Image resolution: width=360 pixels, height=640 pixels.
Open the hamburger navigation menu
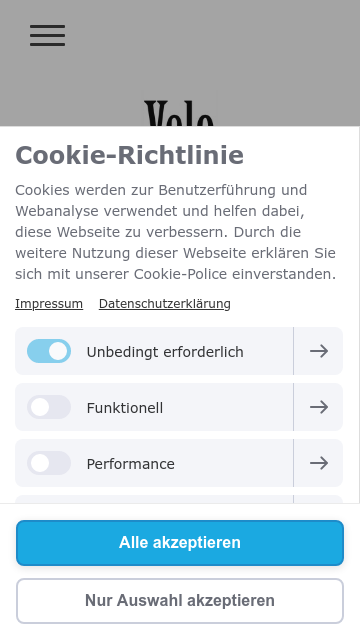47,36
